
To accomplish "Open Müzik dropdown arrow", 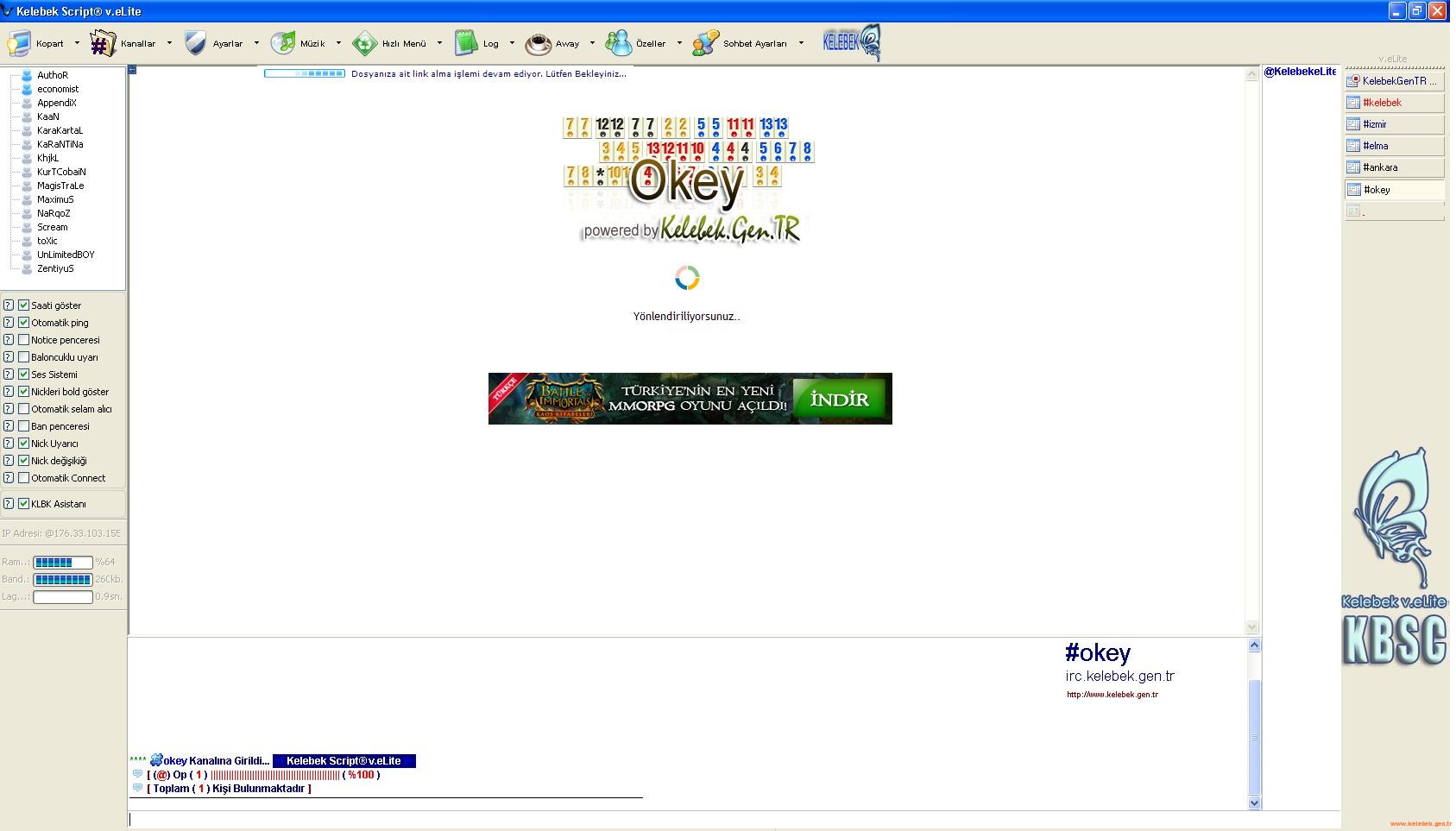I will [x=338, y=43].
